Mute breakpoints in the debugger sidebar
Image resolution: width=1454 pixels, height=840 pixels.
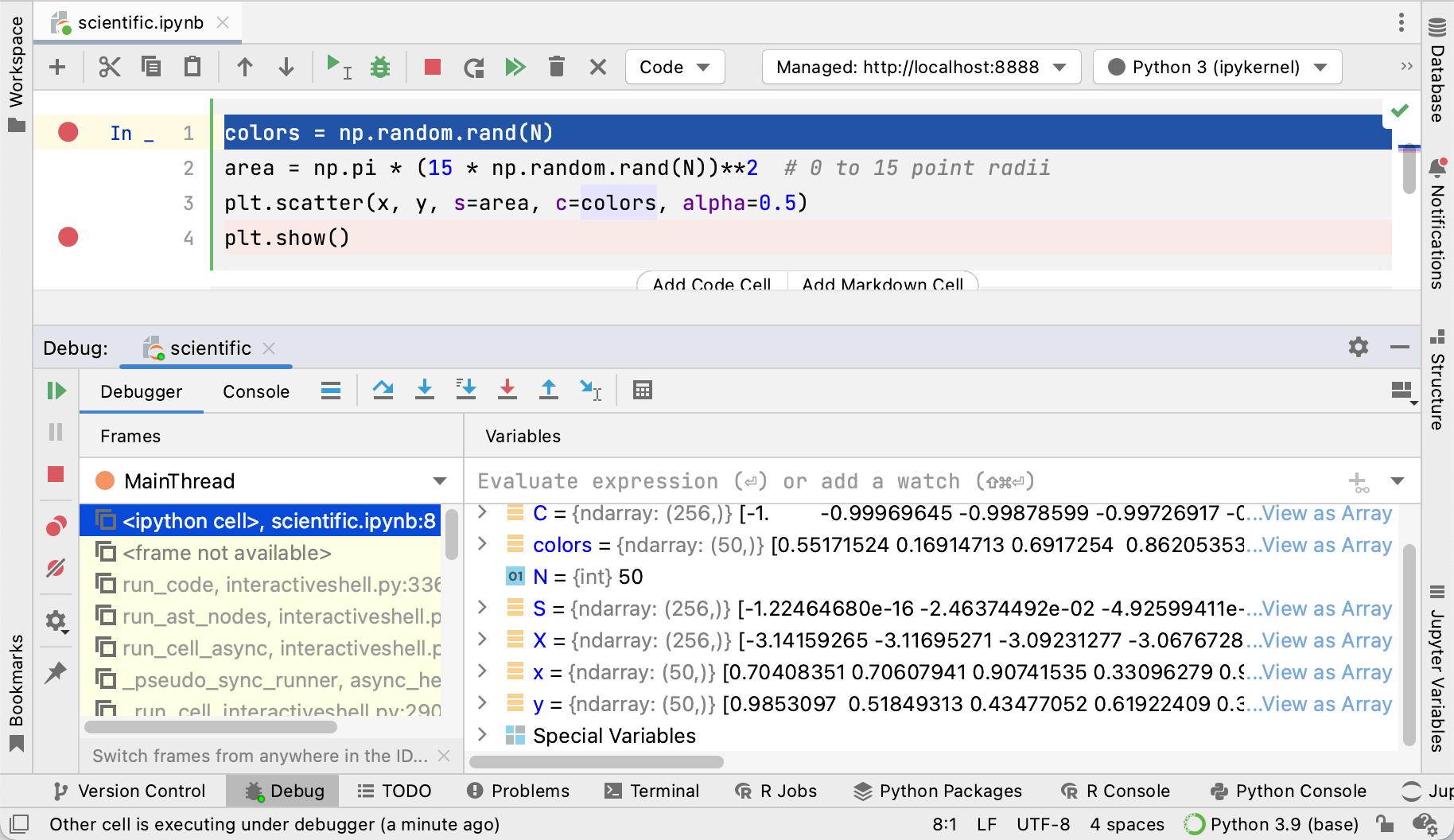(56, 568)
